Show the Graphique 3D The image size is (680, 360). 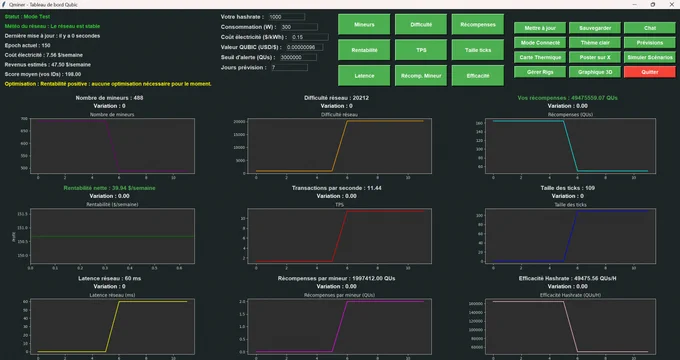[x=595, y=72]
